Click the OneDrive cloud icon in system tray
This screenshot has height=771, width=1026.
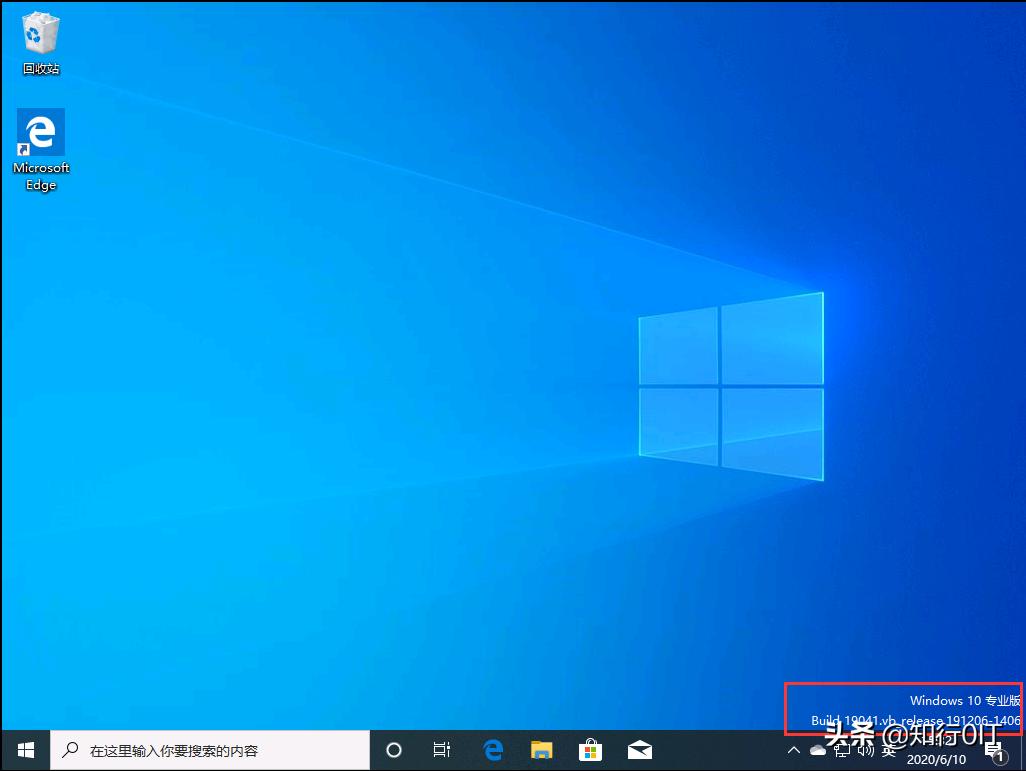pyautogui.click(x=818, y=750)
